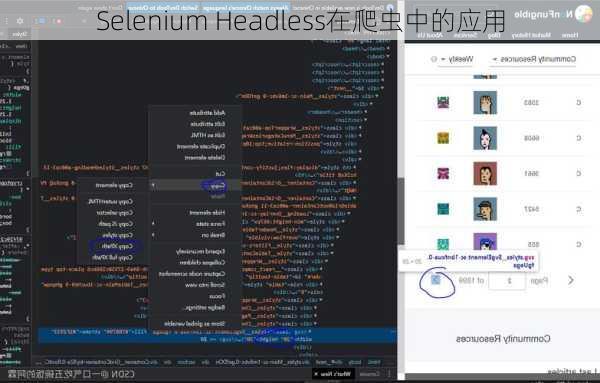The image size is (600, 383).
Task: Open the Console drawer tab
Action: coord(370,374)
